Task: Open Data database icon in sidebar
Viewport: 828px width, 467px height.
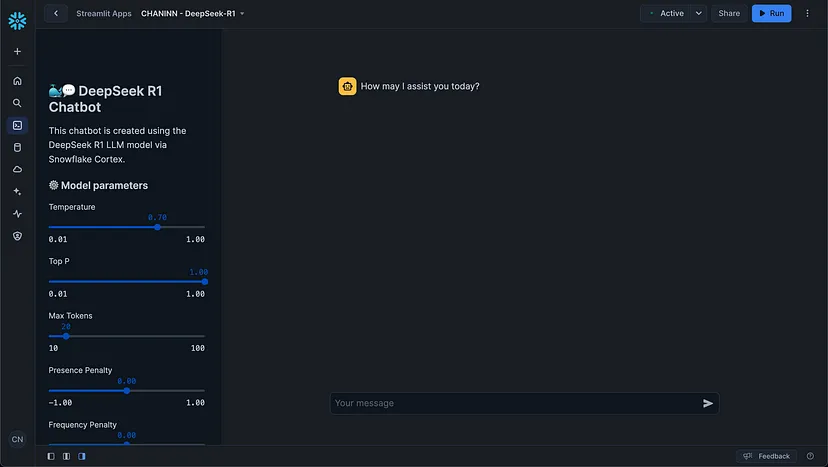Action: point(17,147)
